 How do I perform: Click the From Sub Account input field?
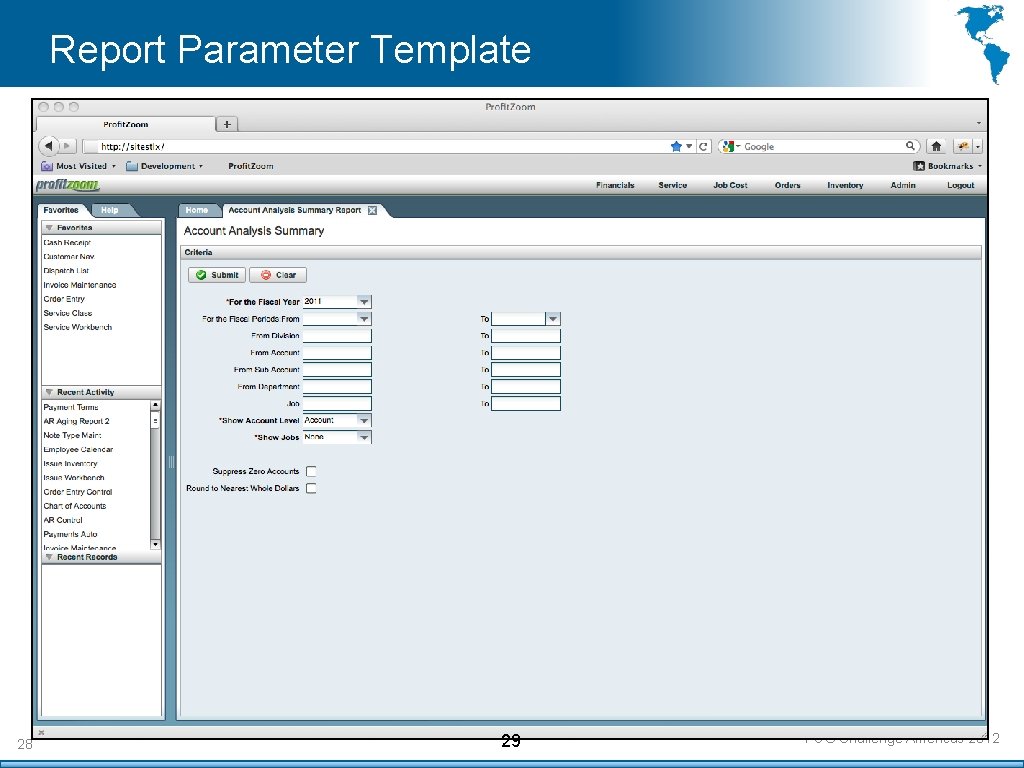pyautogui.click(x=337, y=370)
